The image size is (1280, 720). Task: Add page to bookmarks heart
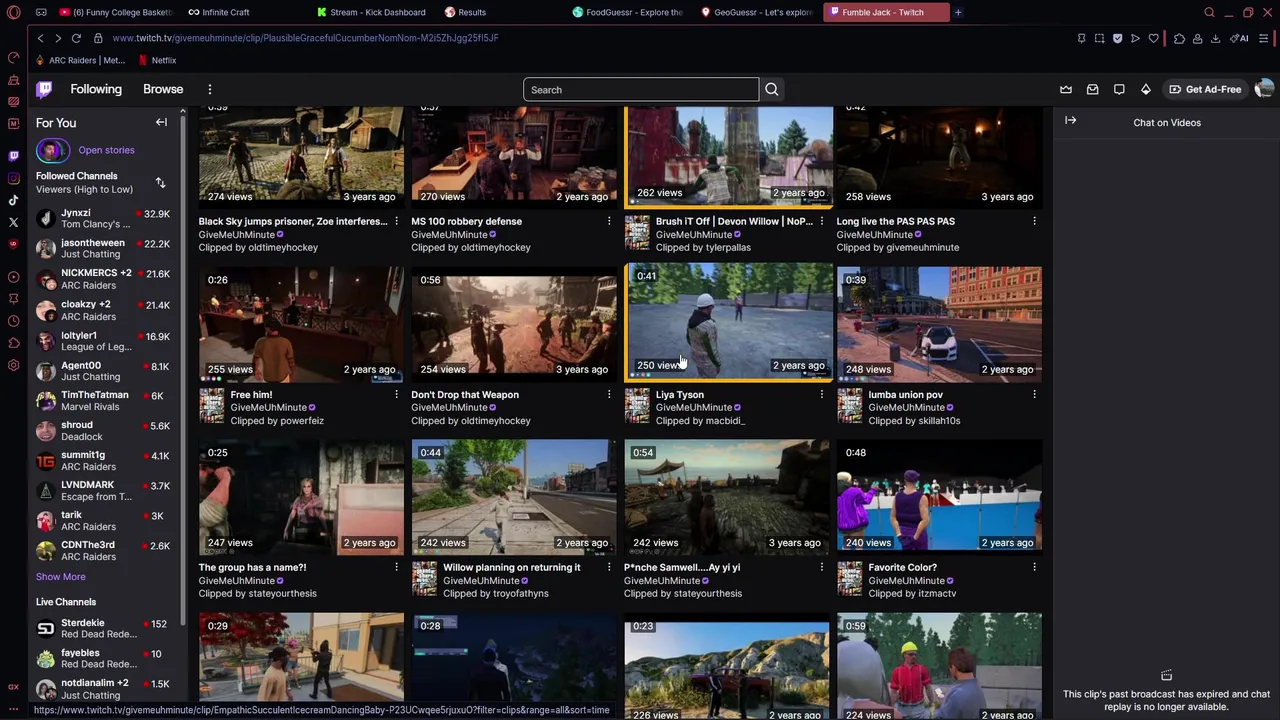pyautogui.click(x=1153, y=38)
